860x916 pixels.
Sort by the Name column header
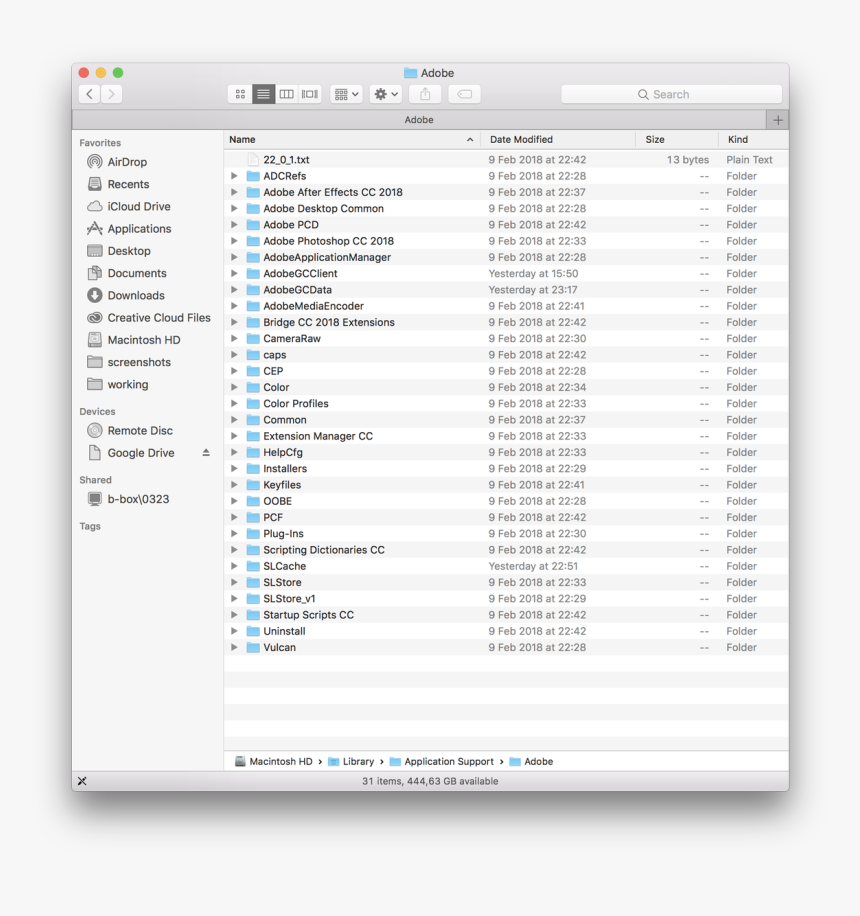352,140
